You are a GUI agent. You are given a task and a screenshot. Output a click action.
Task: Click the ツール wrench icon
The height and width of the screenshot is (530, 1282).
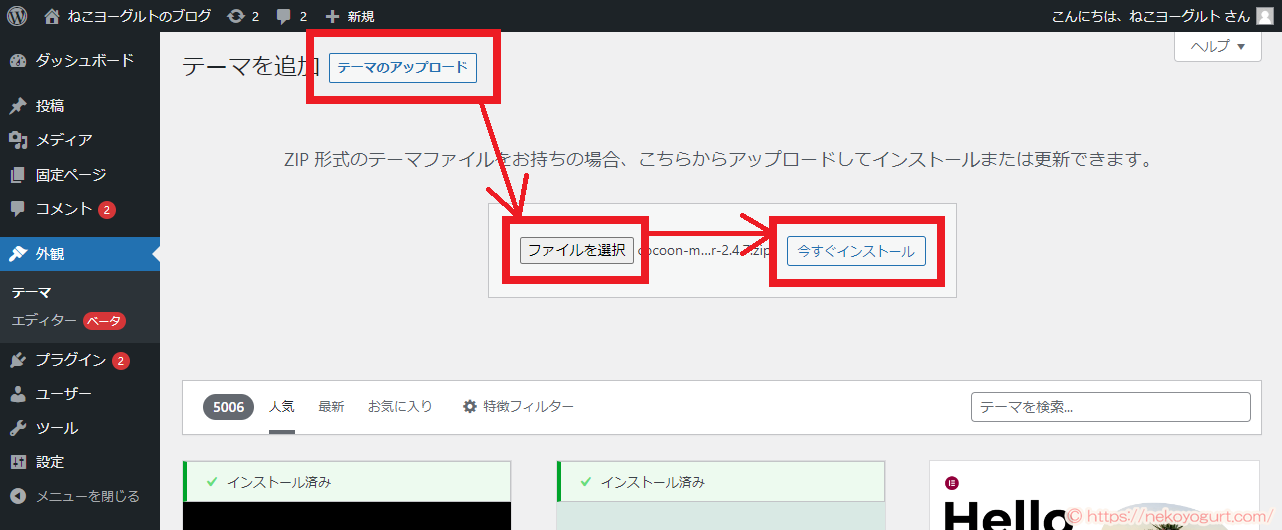[18, 428]
